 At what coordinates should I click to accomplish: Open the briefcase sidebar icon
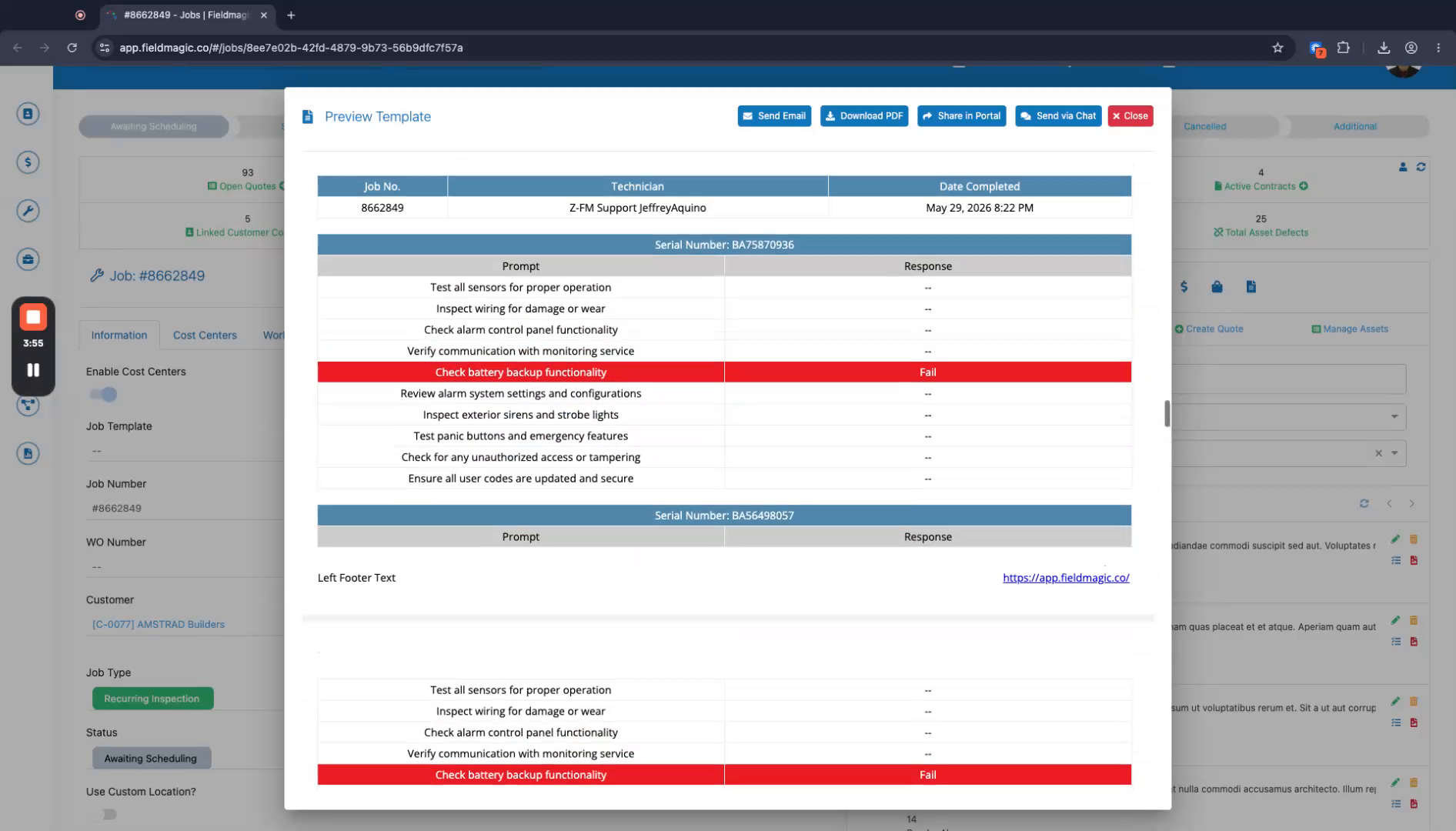28,259
